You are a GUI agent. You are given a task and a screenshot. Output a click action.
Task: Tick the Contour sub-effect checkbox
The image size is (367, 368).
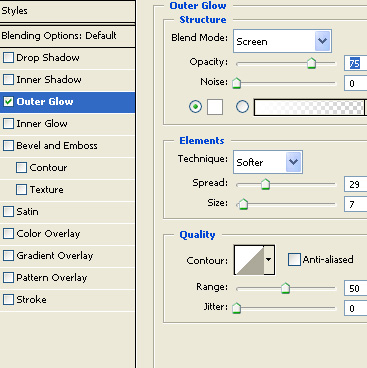[21, 168]
